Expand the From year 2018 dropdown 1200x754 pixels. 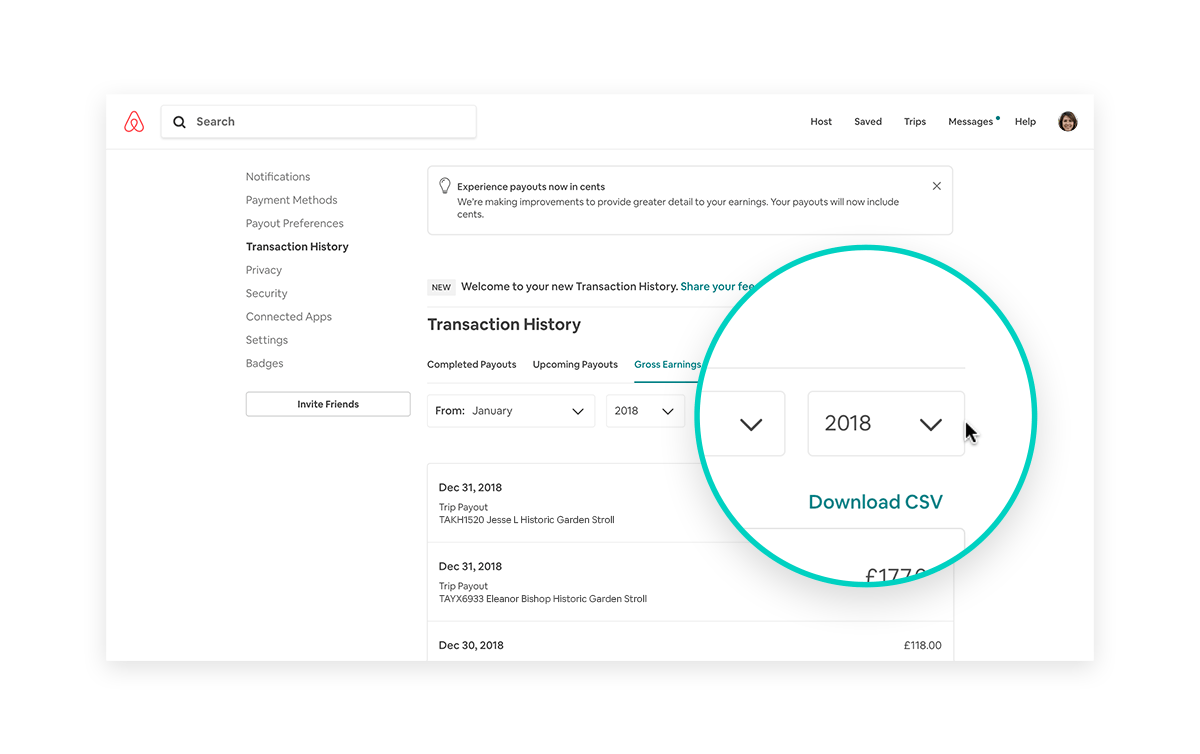(645, 411)
